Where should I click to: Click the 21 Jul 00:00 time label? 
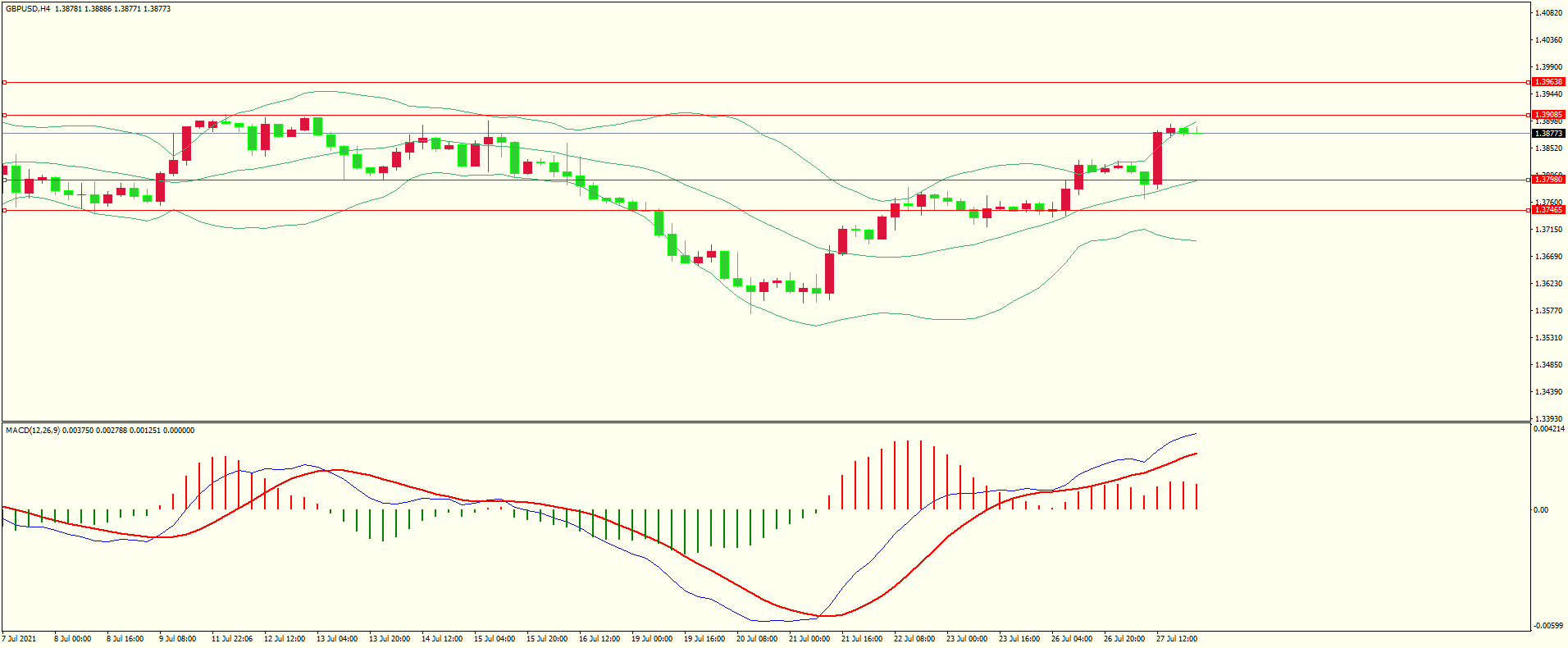[x=809, y=638]
